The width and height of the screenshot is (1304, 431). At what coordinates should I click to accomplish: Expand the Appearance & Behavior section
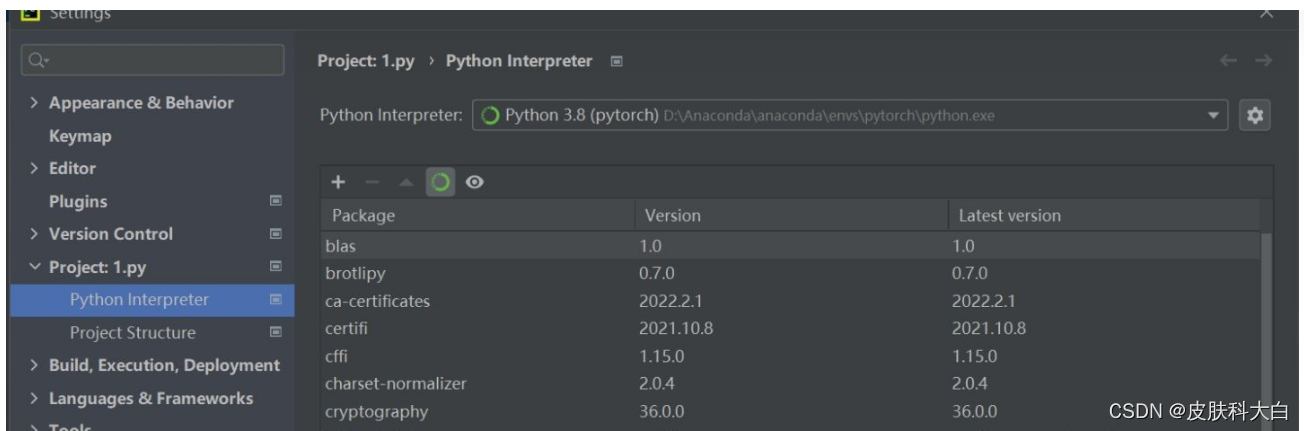[x=36, y=103]
